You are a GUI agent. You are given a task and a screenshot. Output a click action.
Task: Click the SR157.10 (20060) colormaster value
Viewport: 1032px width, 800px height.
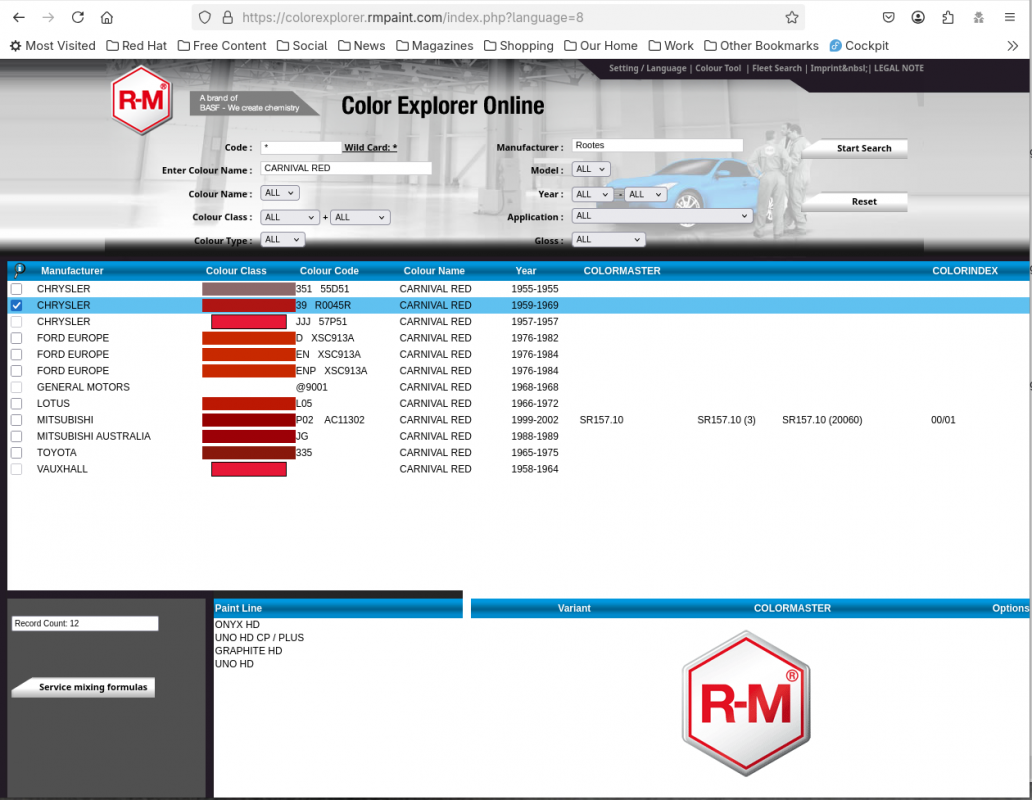[822, 420]
